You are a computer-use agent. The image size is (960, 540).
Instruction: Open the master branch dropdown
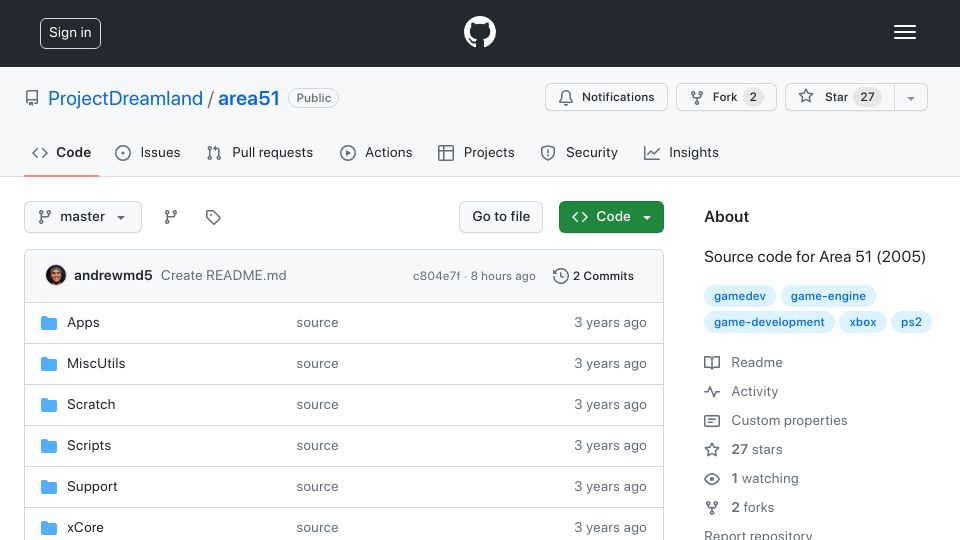[83, 217]
